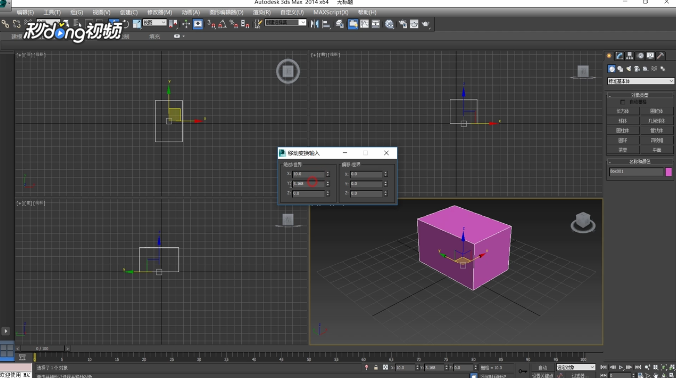The height and width of the screenshot is (378, 676).
Task: Open the MAXScript(X) menu
Action: click(x=331, y=12)
